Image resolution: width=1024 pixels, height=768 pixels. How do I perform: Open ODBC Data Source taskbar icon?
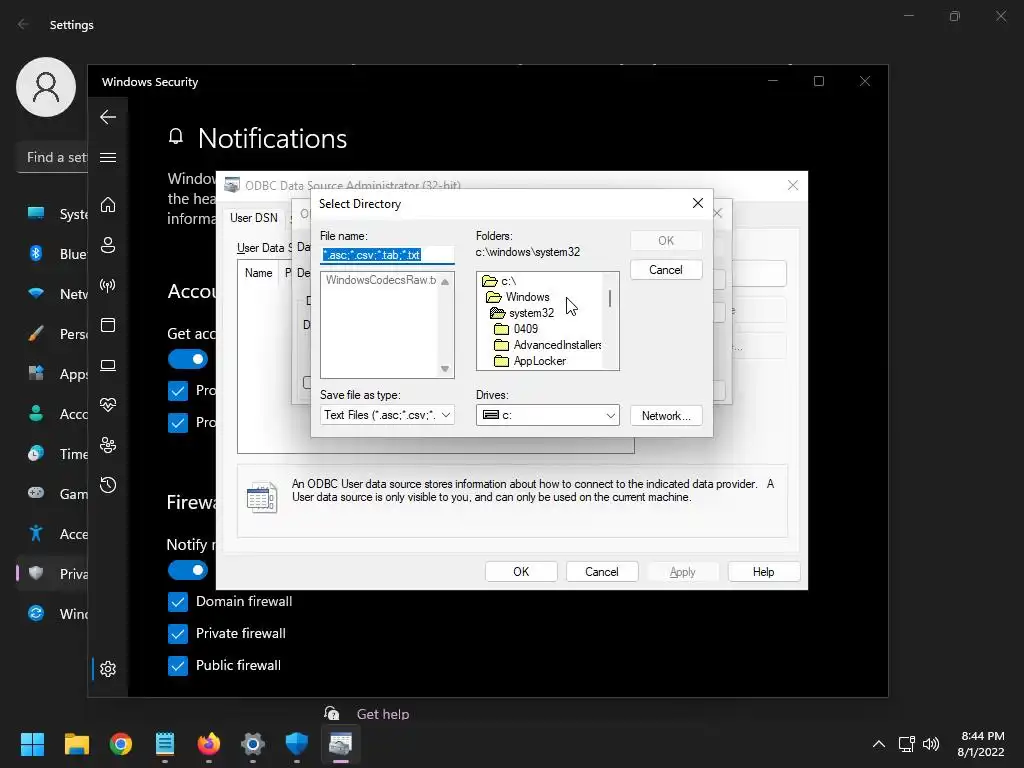(340, 744)
